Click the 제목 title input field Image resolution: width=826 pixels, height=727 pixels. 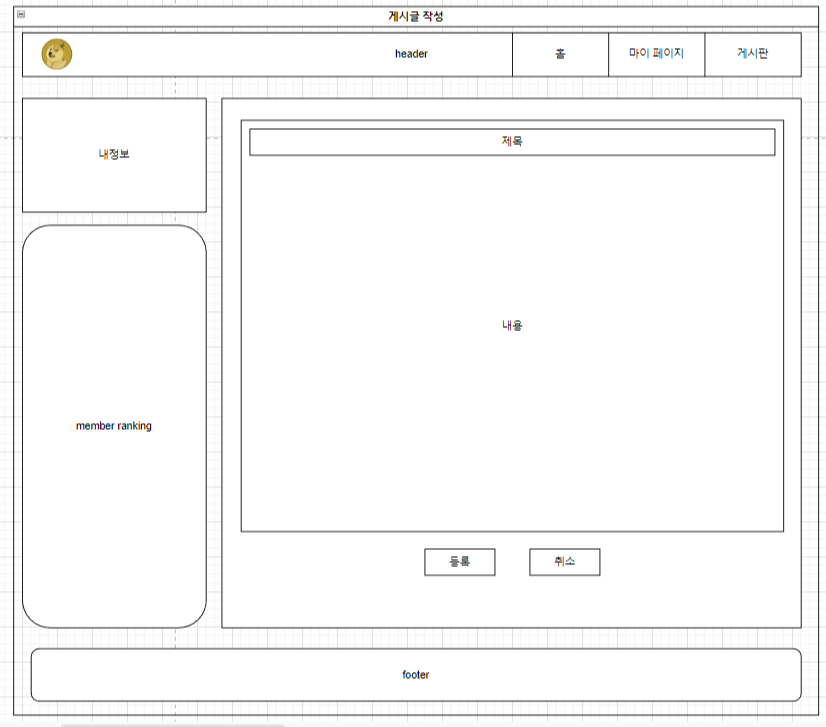(512, 142)
